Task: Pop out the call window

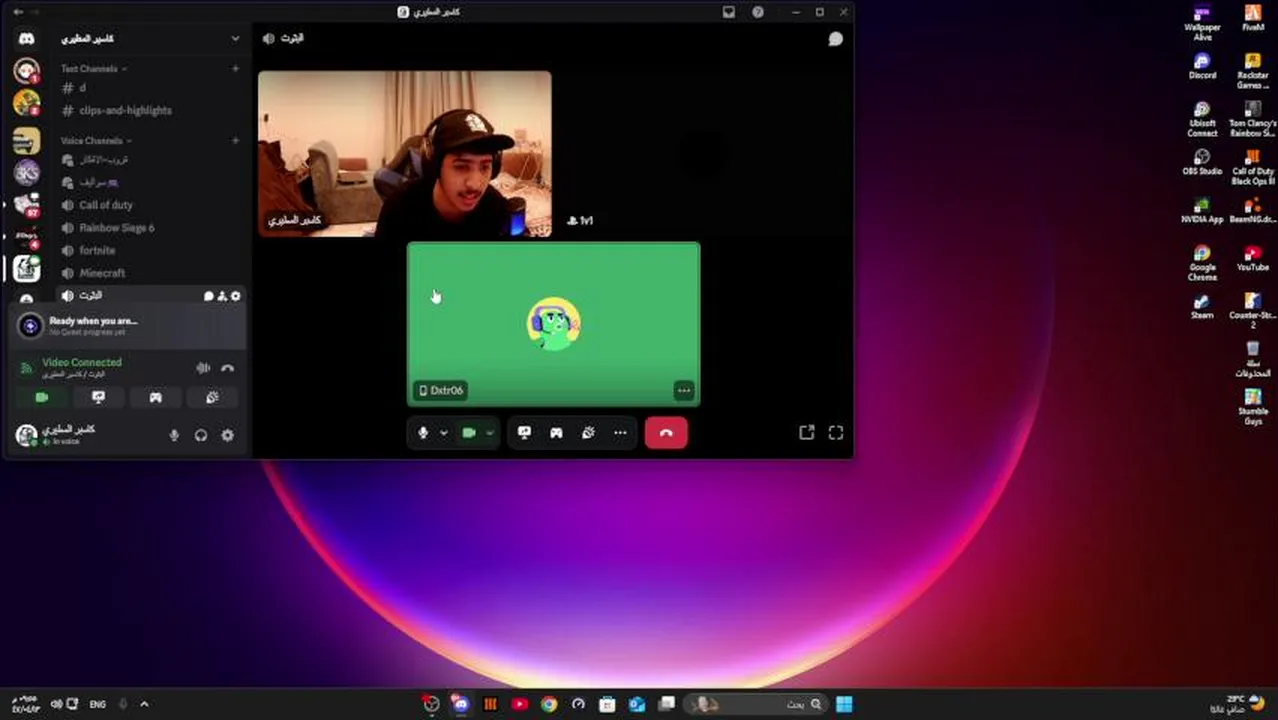Action: [807, 432]
